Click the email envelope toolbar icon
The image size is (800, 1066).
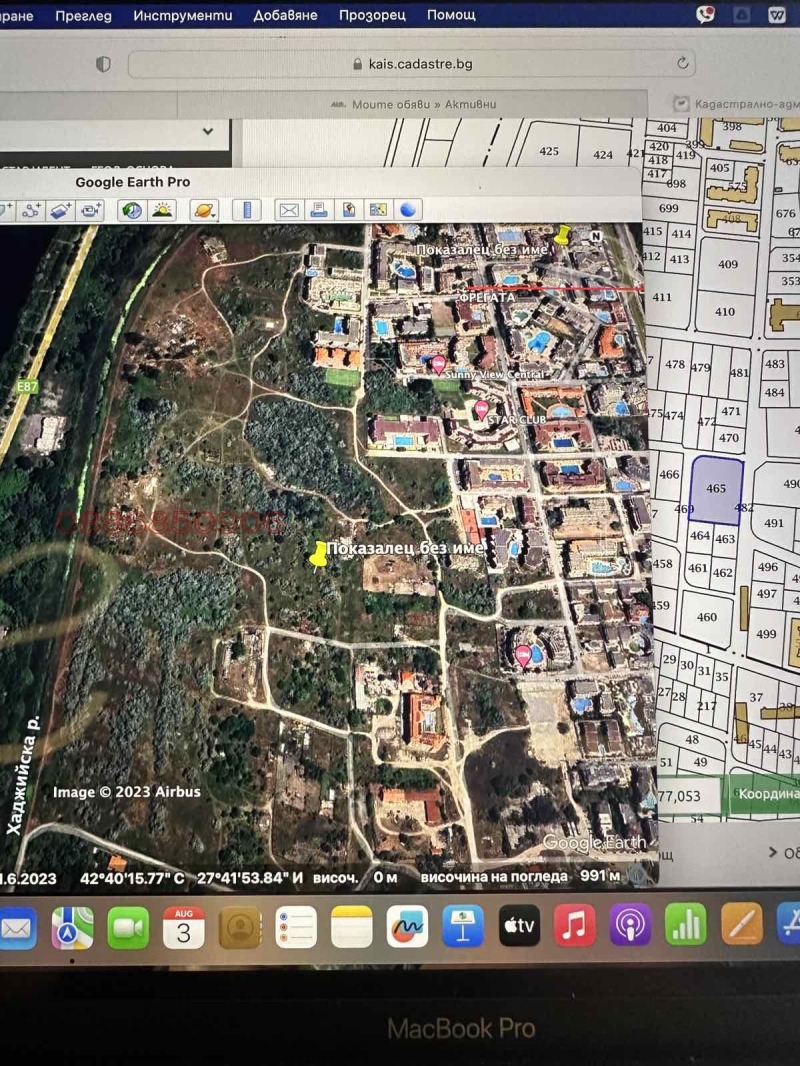coord(288,210)
